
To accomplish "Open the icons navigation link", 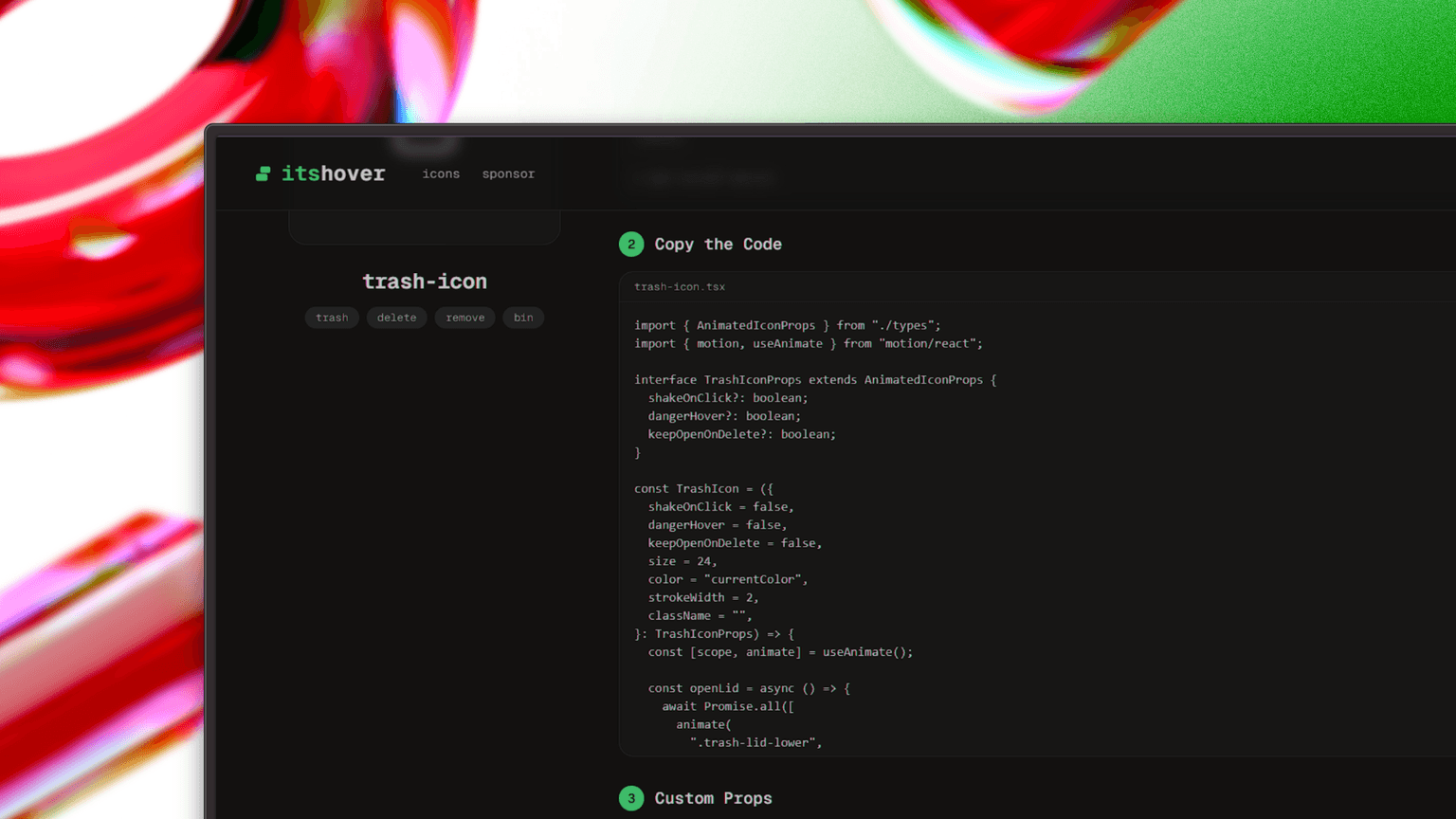I will (x=441, y=173).
